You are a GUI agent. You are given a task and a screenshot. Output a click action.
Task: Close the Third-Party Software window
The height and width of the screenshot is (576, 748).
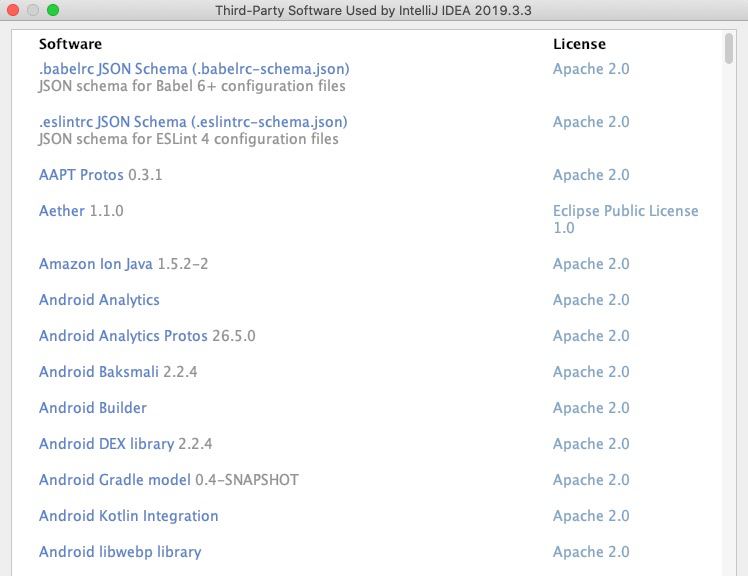(x=13, y=10)
